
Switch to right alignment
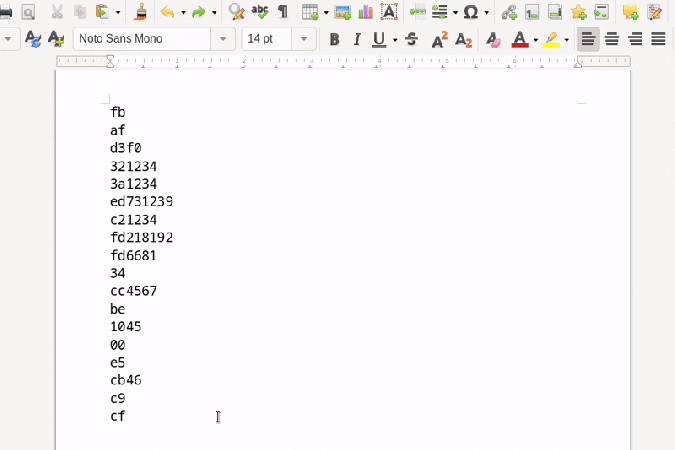pos(635,40)
